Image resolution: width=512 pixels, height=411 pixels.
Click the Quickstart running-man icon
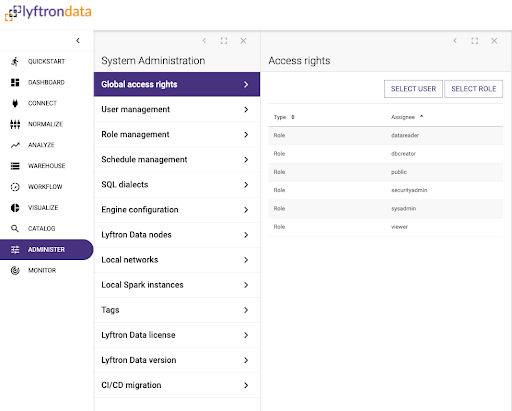(x=15, y=61)
